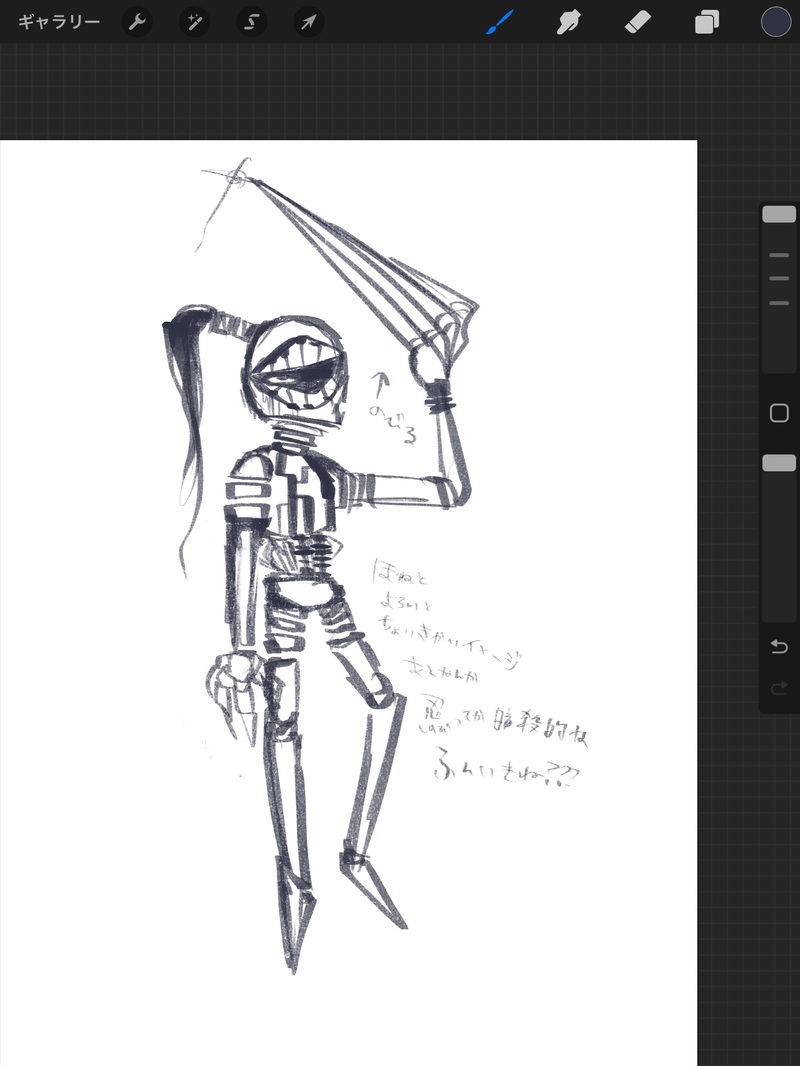Undo the last stroke with the undo arrow

(x=779, y=646)
